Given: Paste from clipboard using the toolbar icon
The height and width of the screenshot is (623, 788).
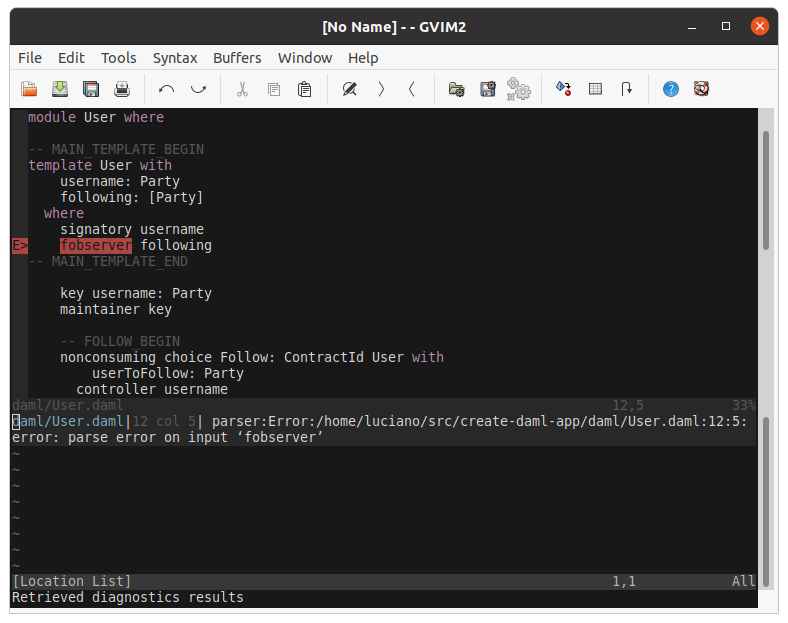Looking at the screenshot, I should (305, 89).
